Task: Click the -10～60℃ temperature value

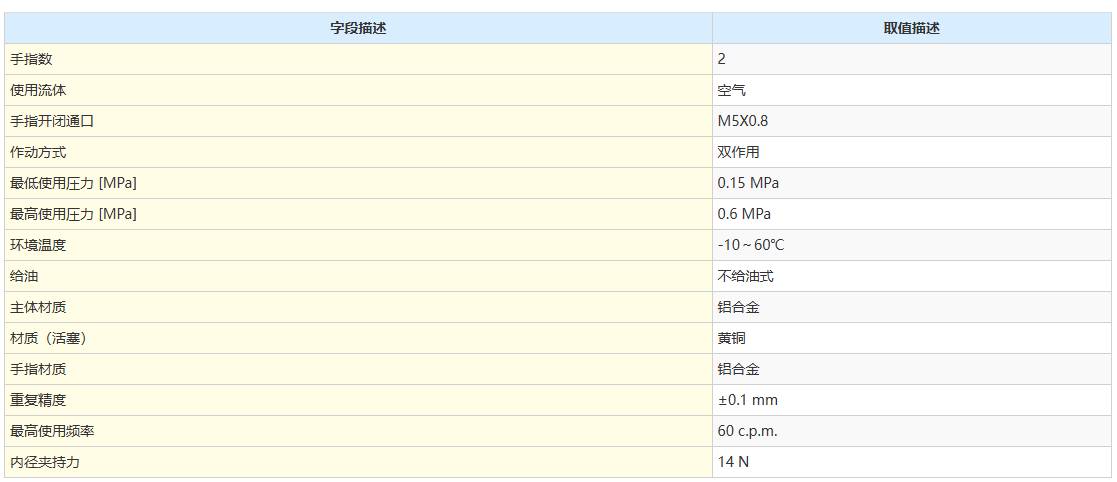Action: [750, 245]
